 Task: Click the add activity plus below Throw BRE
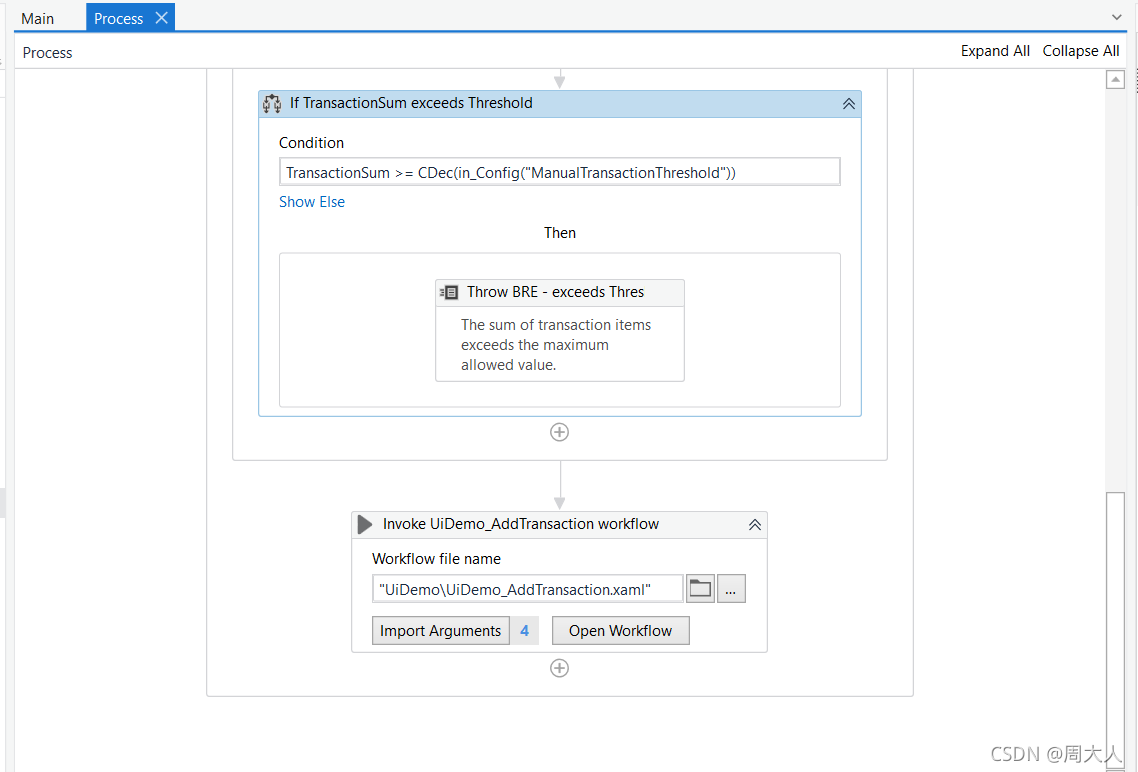tap(559, 432)
